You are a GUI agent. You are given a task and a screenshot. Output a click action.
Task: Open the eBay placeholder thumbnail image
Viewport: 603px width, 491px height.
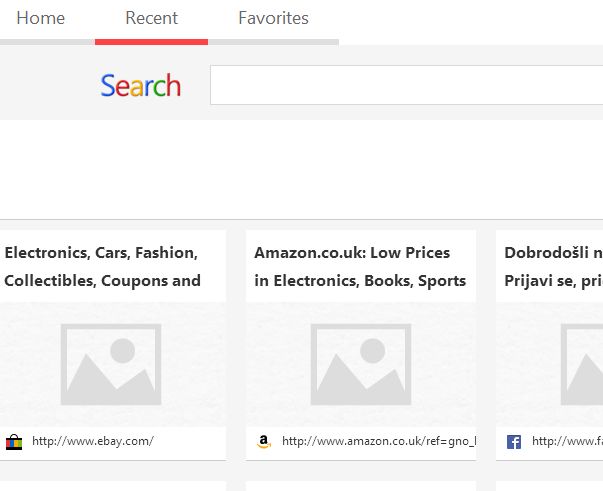pyautogui.click(x=111, y=364)
